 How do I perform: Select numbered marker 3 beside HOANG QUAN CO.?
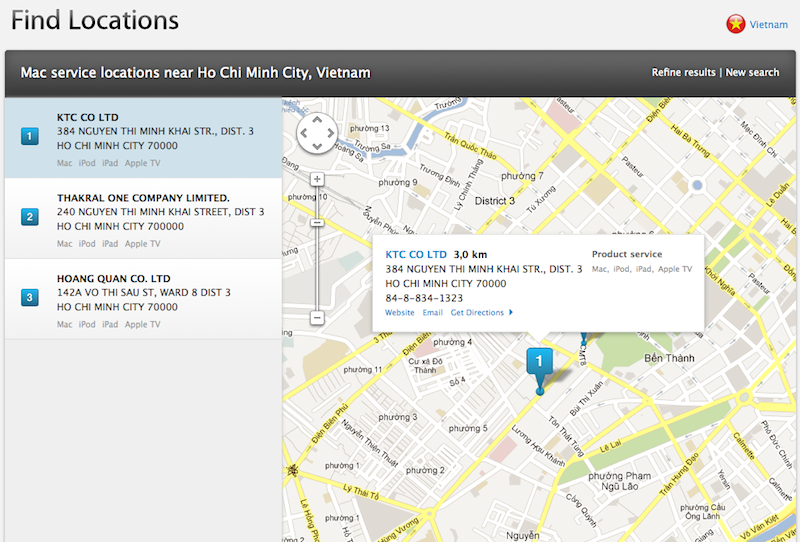[30, 298]
